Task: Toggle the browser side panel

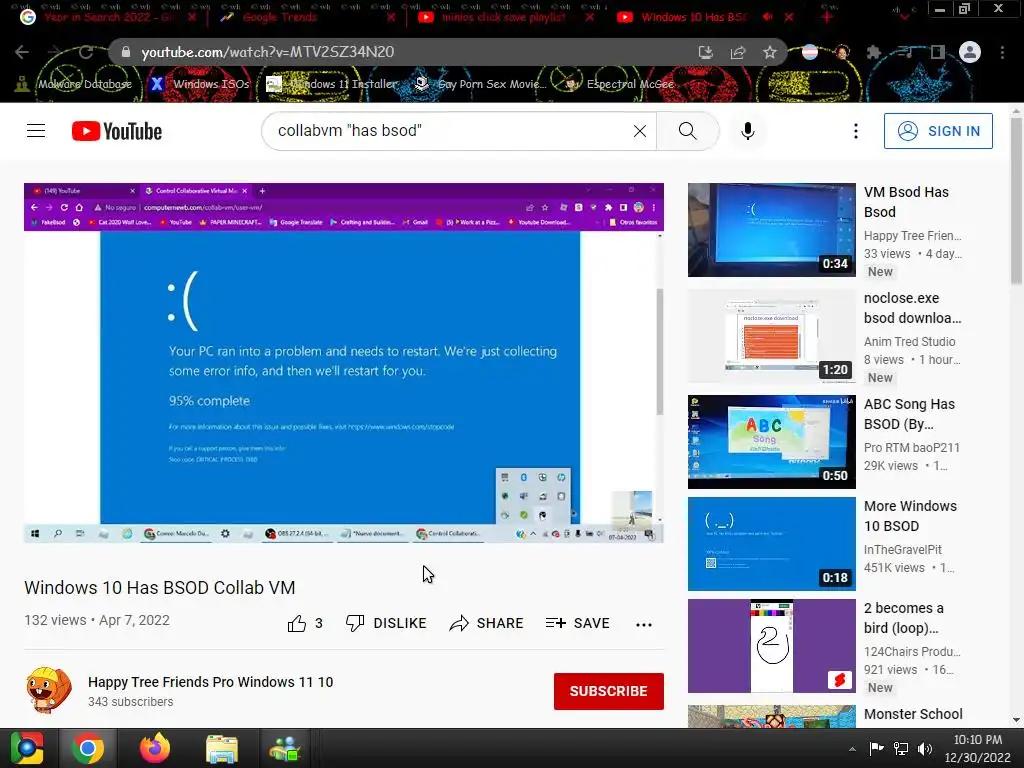Action: coord(938,52)
